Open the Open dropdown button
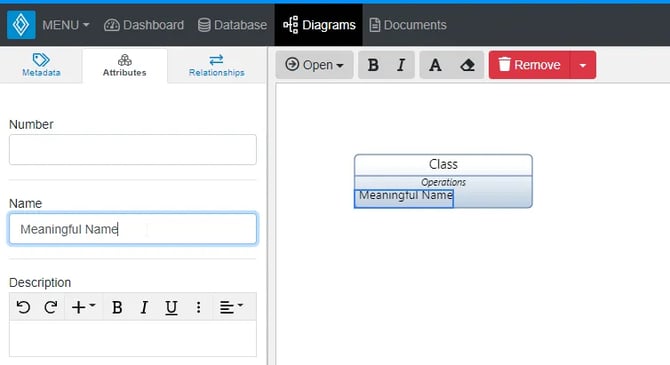Screen dimensions: 670x365 (314, 65)
